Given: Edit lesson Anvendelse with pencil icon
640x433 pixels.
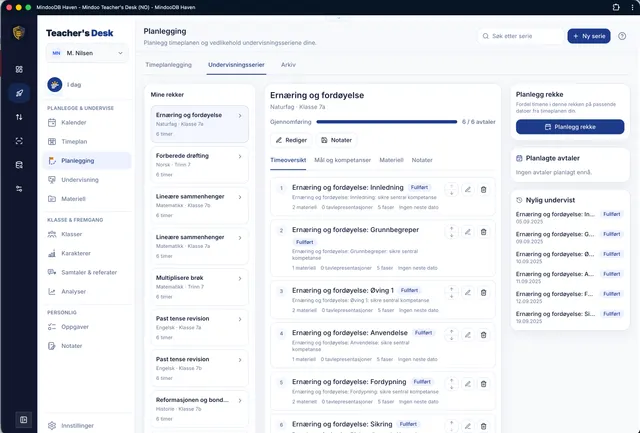Looking at the screenshot, I should (x=468, y=335).
